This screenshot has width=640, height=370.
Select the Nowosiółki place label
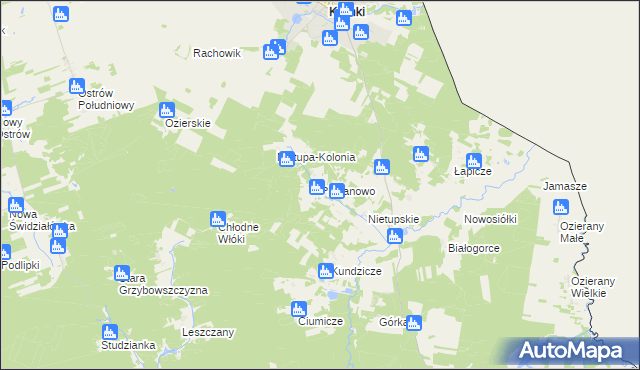point(490,219)
